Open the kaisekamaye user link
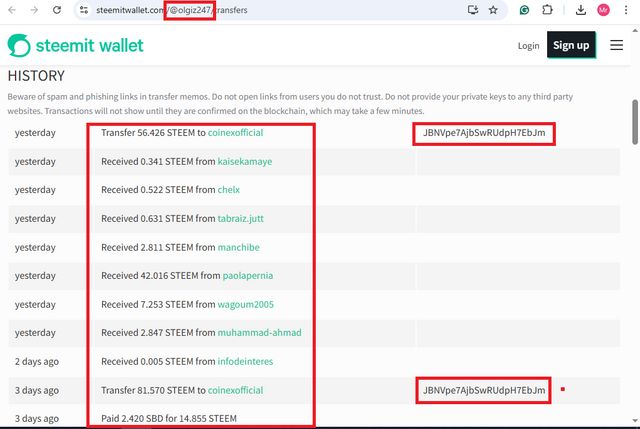Screen dimensions: 640x429 click(x=244, y=162)
